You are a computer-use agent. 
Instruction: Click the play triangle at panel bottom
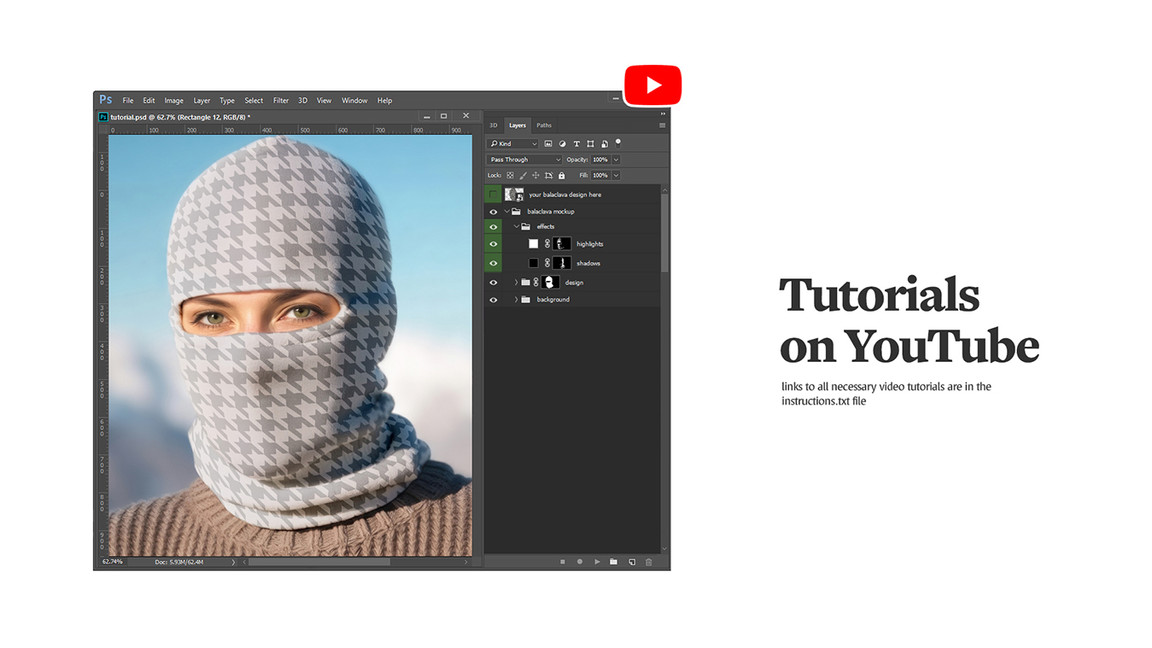click(597, 561)
